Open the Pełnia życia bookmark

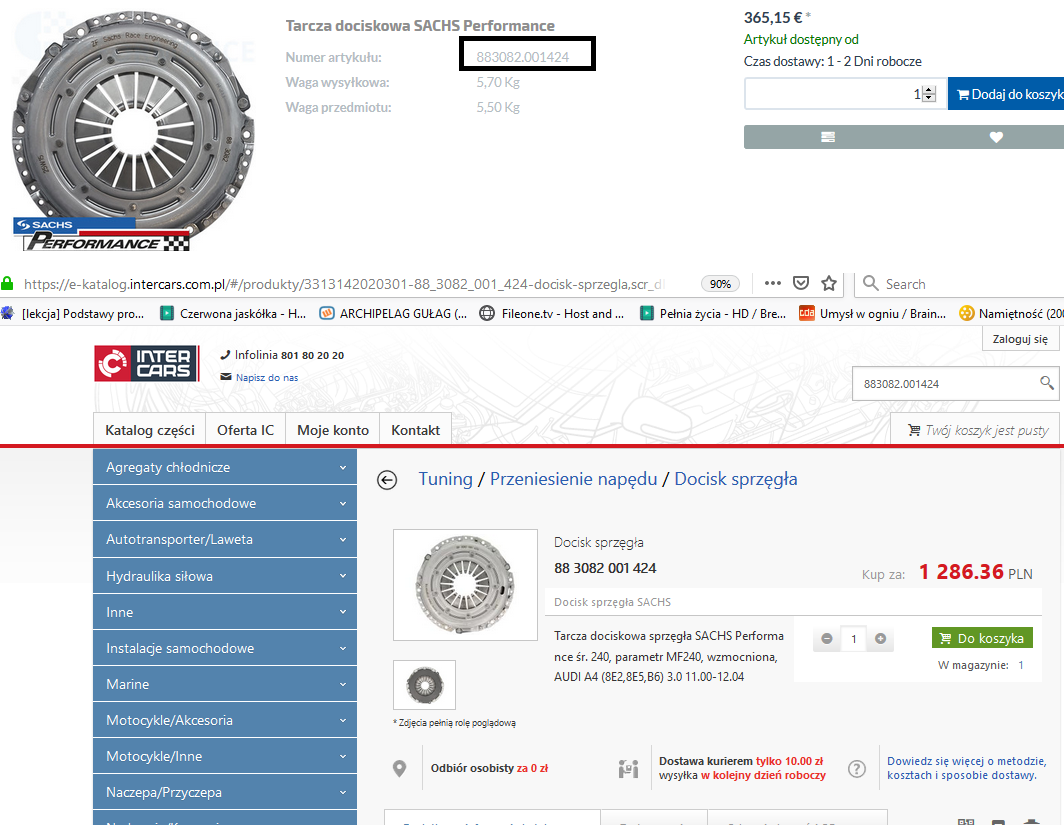pyautogui.click(x=712, y=313)
